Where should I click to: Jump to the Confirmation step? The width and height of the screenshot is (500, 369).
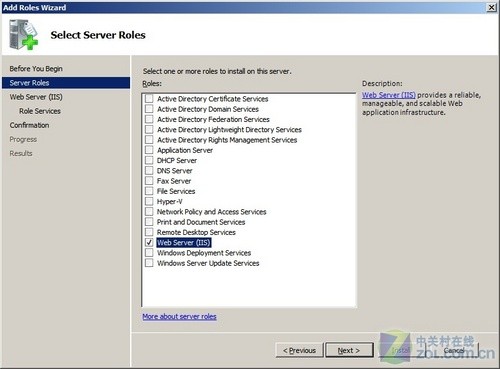[29, 125]
